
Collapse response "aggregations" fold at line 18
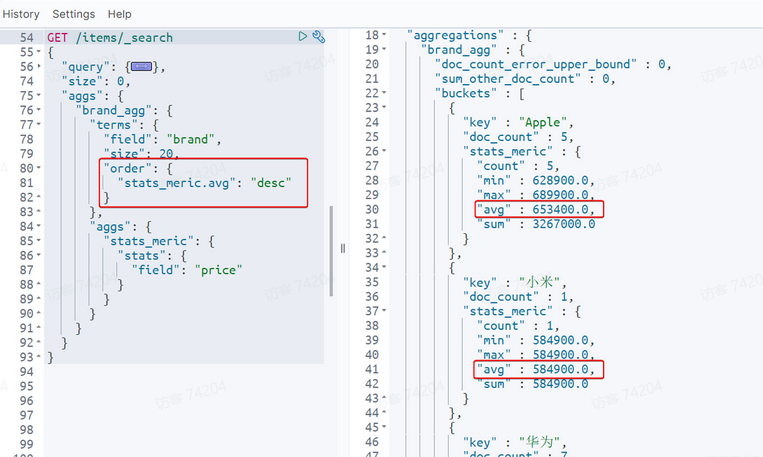point(384,35)
